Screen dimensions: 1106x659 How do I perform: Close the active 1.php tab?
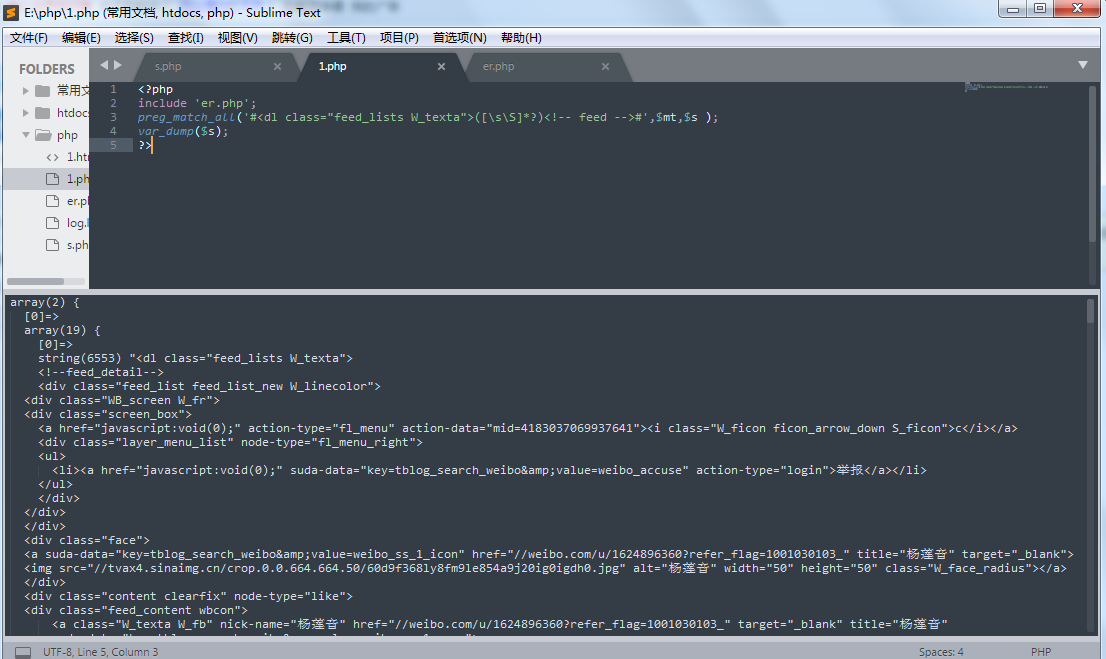tap(441, 67)
